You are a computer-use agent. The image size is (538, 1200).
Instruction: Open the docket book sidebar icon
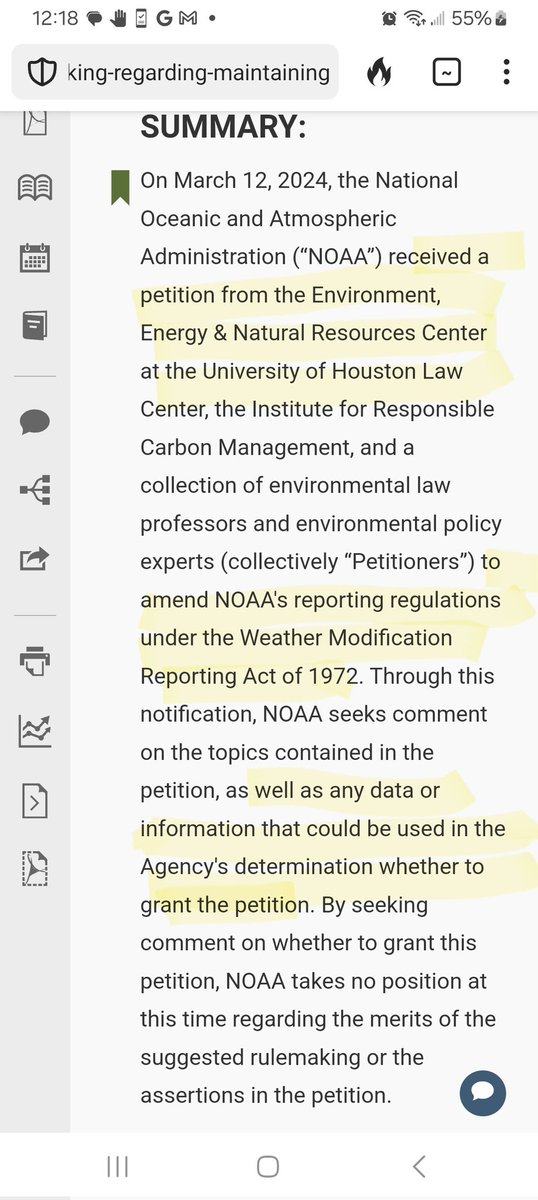pos(36,324)
